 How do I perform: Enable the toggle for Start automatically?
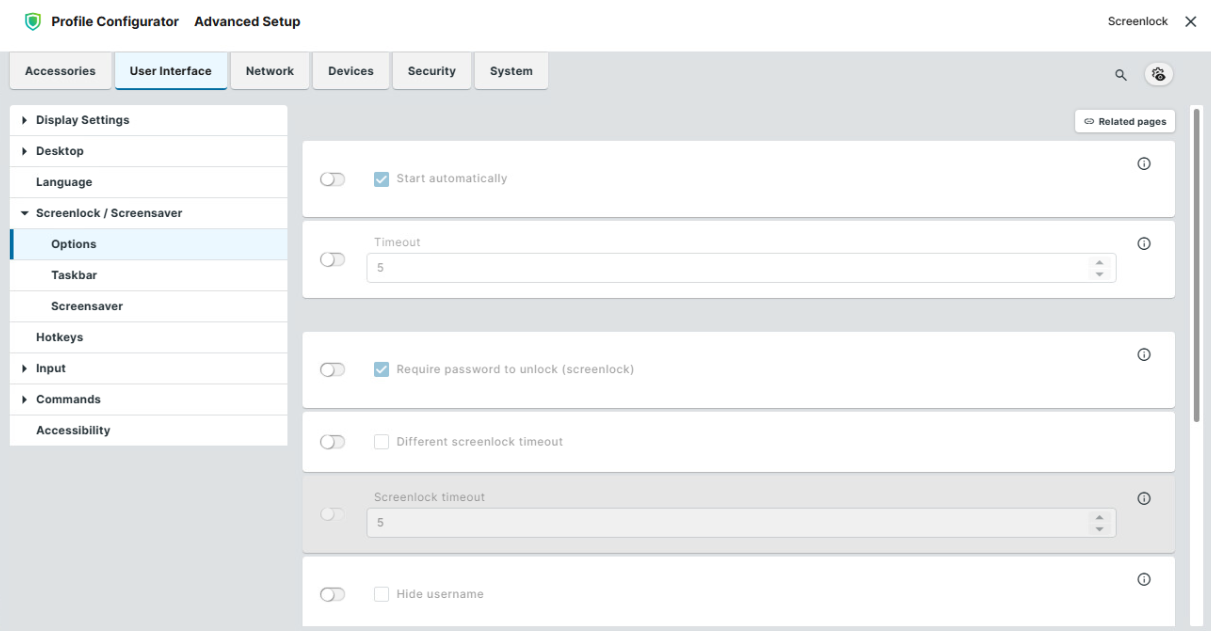tap(332, 179)
